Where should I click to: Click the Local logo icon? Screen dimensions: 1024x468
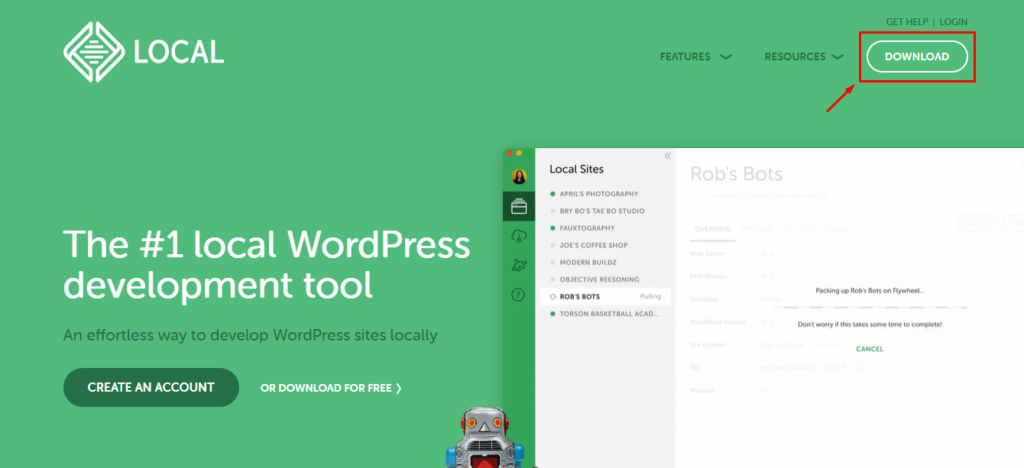[92, 51]
